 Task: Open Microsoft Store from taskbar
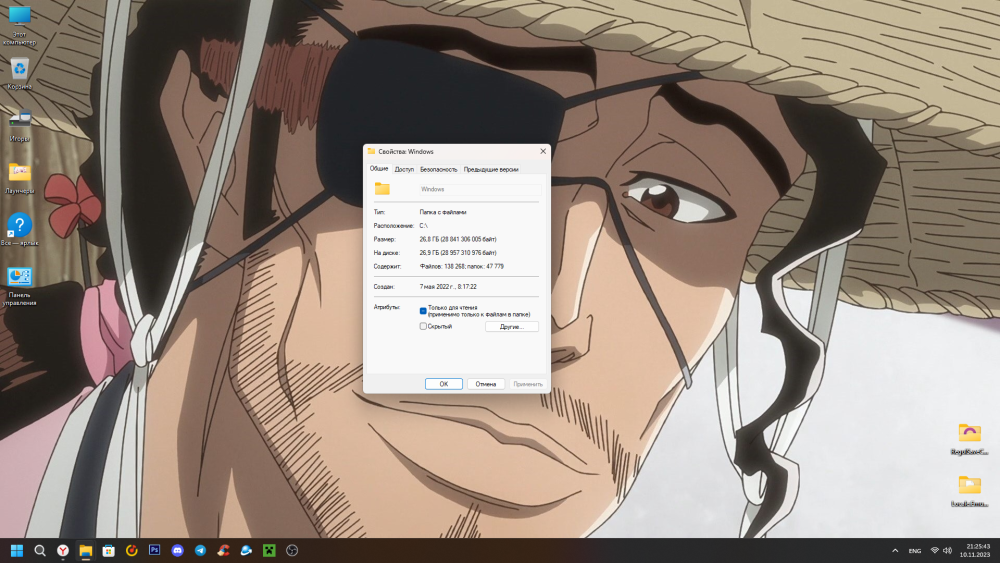coord(108,550)
